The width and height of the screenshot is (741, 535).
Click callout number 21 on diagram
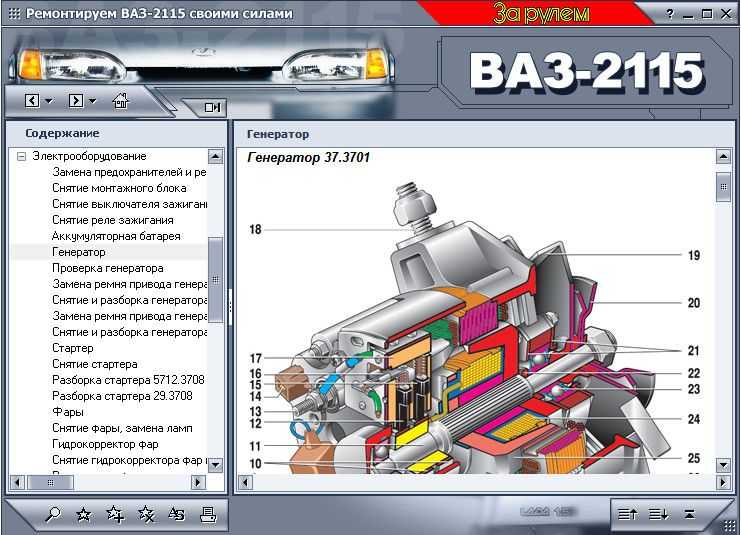(693, 351)
